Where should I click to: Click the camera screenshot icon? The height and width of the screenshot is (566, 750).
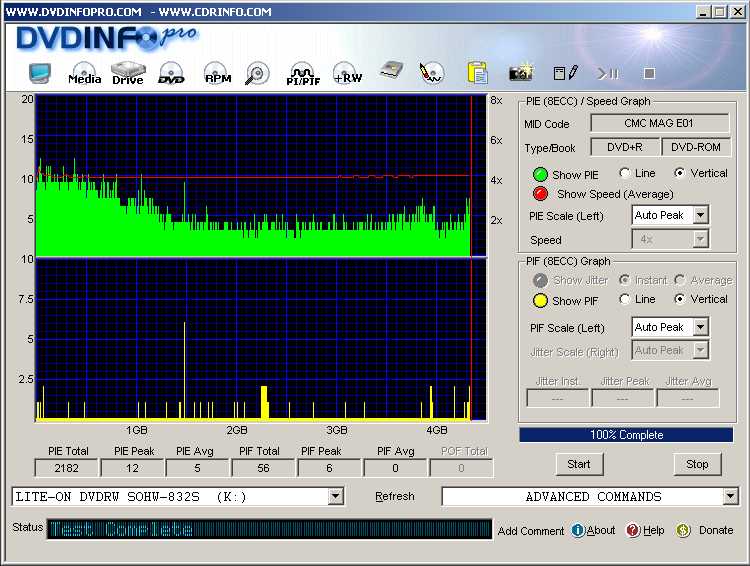coord(520,73)
